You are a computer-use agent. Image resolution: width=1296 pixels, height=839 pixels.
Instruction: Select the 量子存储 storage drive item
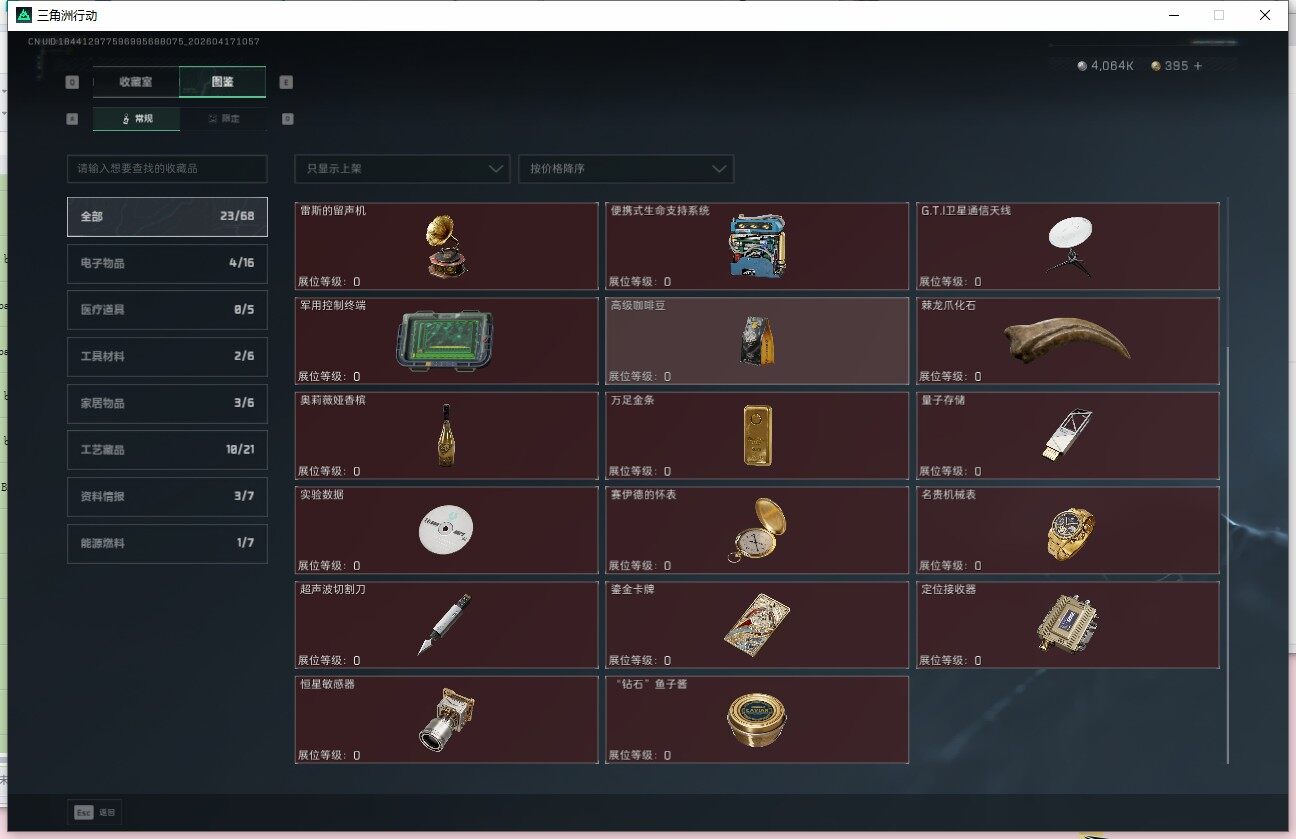[x=1068, y=435]
